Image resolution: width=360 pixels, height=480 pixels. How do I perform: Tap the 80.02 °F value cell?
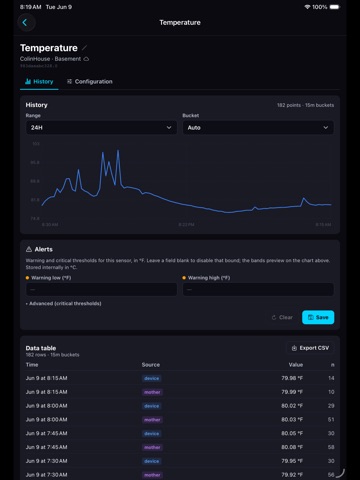pyautogui.click(x=292, y=406)
